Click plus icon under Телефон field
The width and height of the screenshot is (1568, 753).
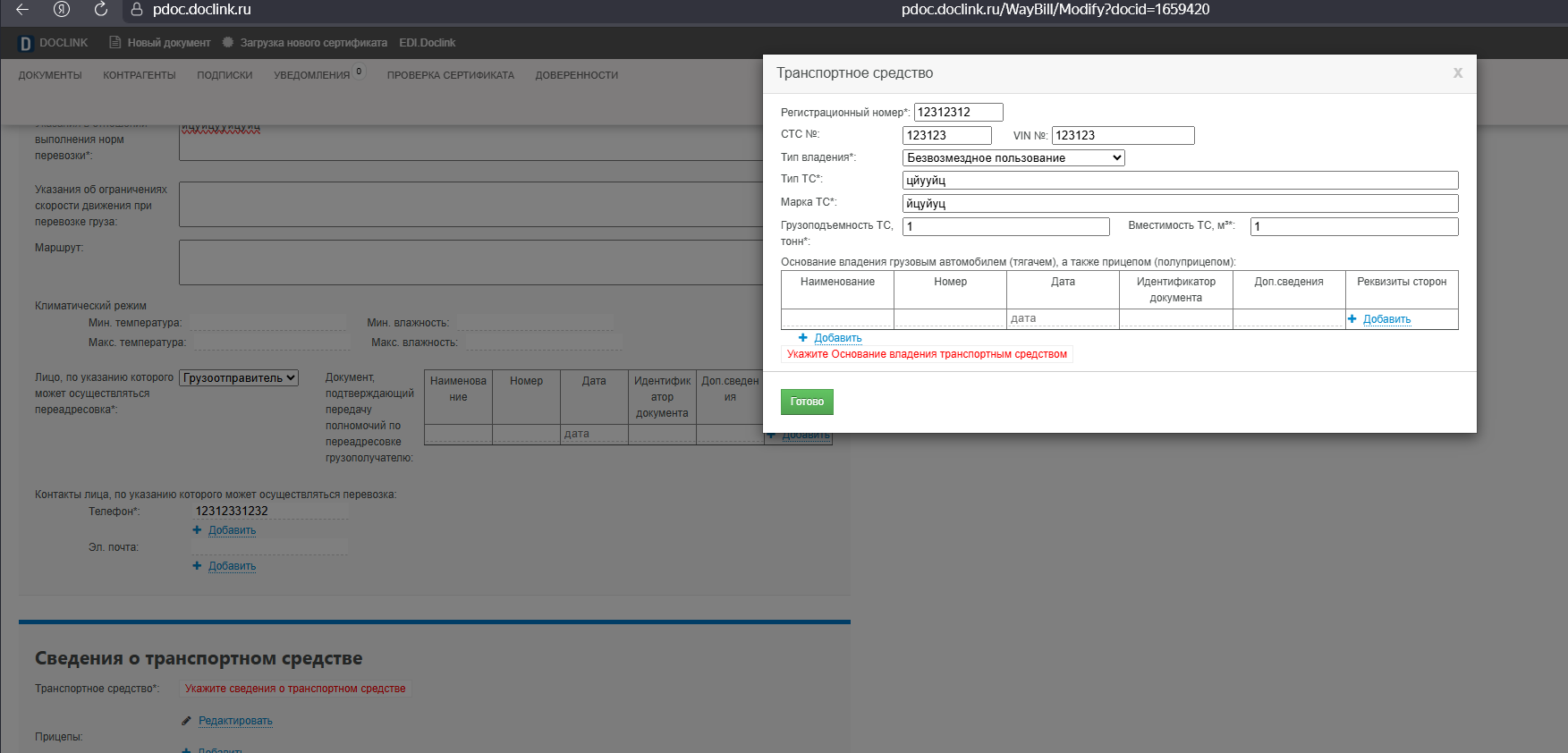coord(197,529)
